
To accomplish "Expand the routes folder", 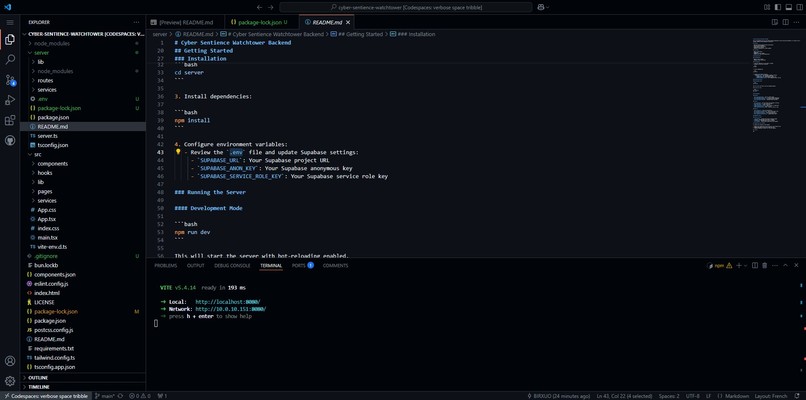I will click(x=82, y=80).
